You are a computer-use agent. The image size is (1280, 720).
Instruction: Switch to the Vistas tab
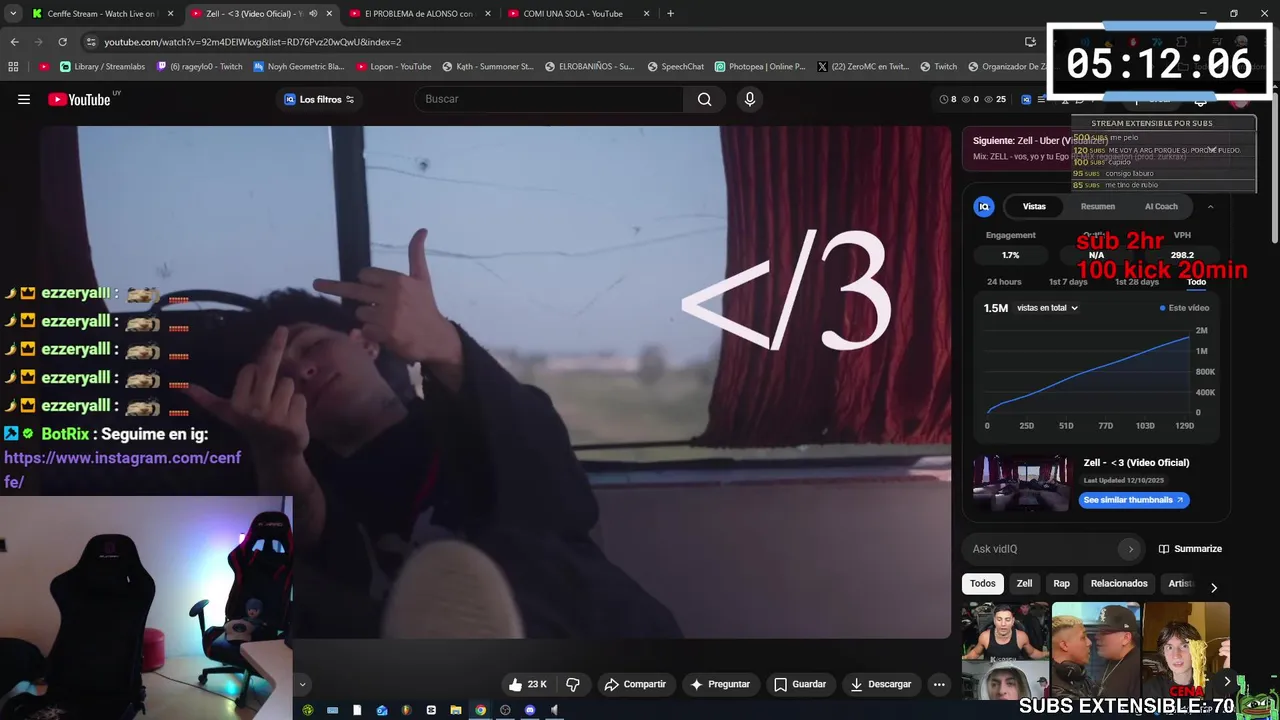[x=1034, y=206]
